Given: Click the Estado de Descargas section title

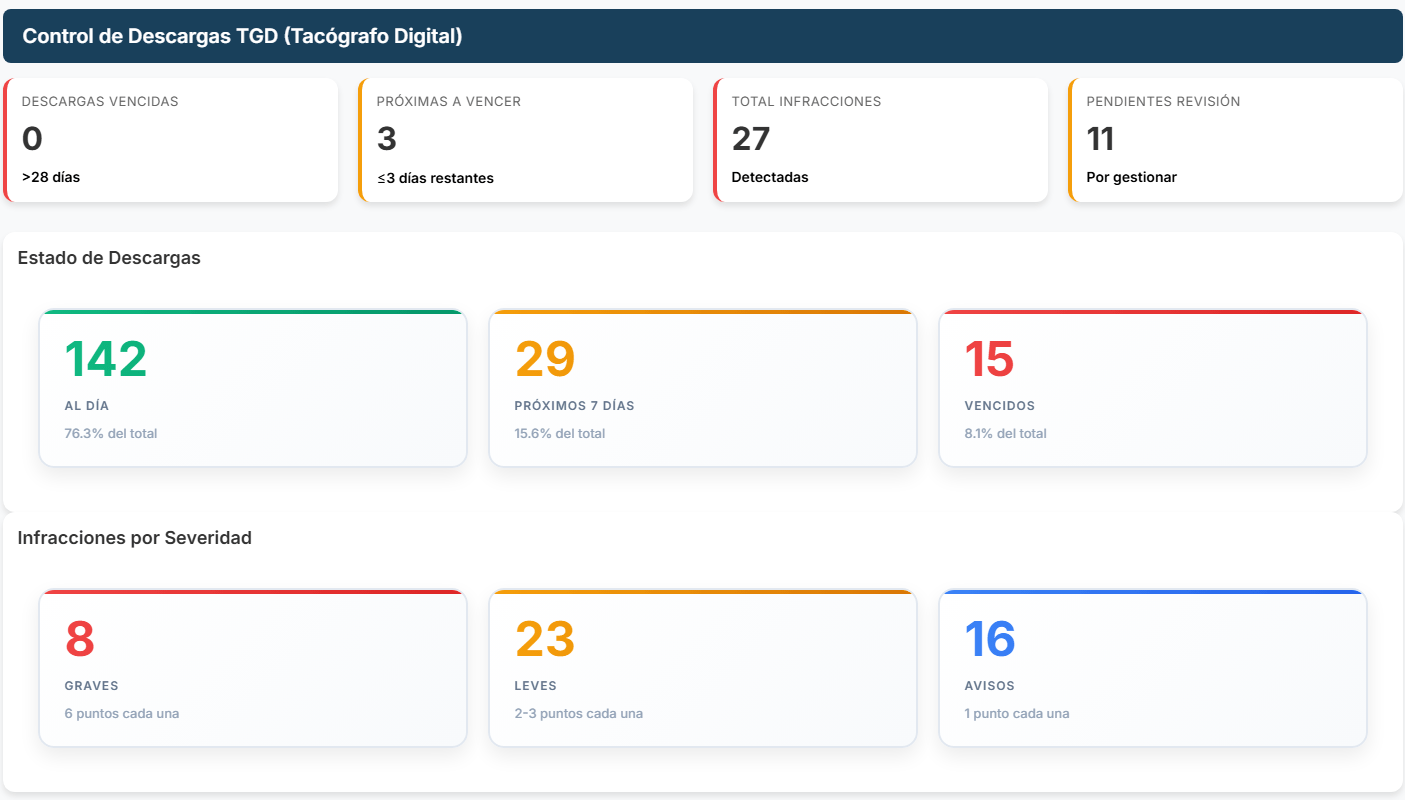Looking at the screenshot, I should click(109, 258).
